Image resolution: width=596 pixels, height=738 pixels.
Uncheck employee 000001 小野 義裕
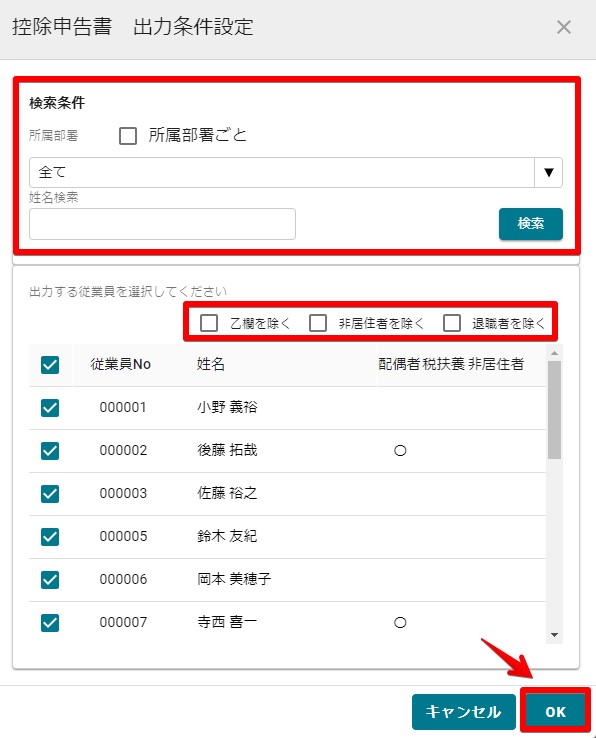[x=50, y=408]
